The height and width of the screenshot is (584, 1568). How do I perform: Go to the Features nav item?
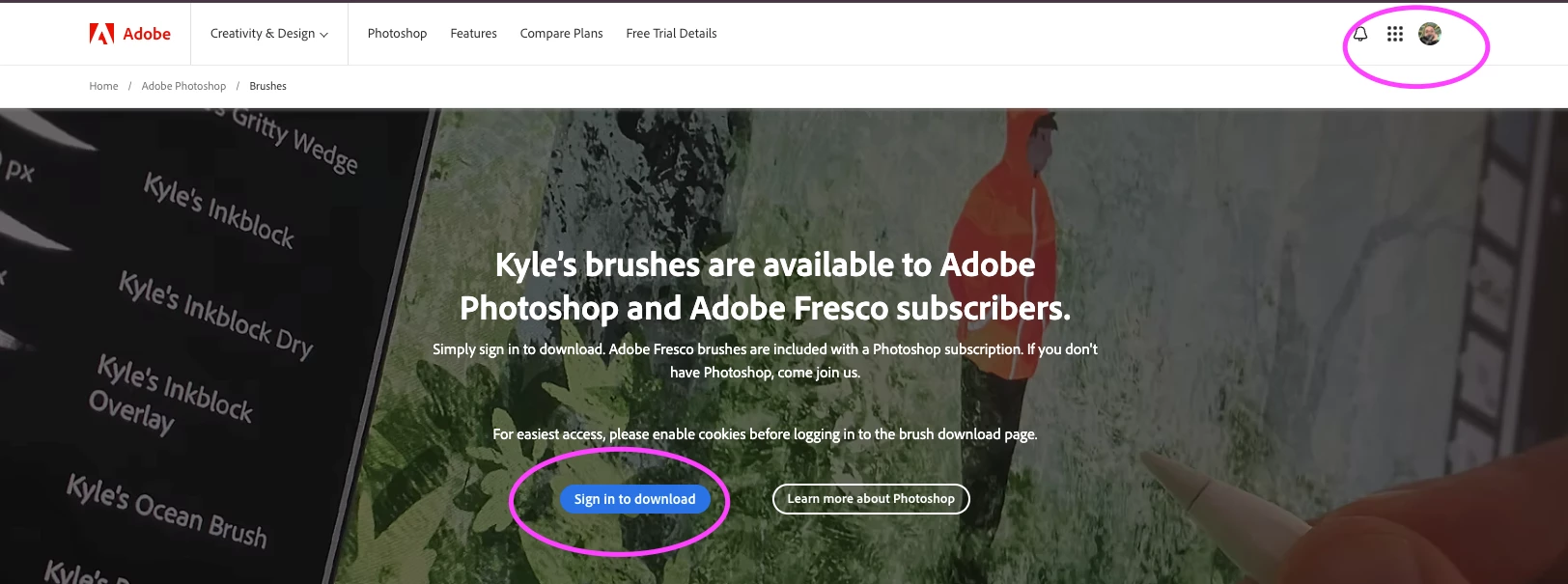(473, 34)
